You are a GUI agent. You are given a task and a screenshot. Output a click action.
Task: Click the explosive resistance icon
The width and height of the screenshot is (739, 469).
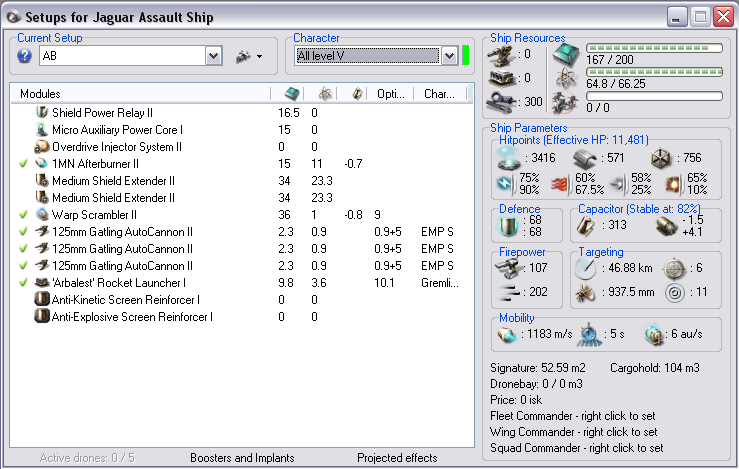pyautogui.click(x=673, y=184)
